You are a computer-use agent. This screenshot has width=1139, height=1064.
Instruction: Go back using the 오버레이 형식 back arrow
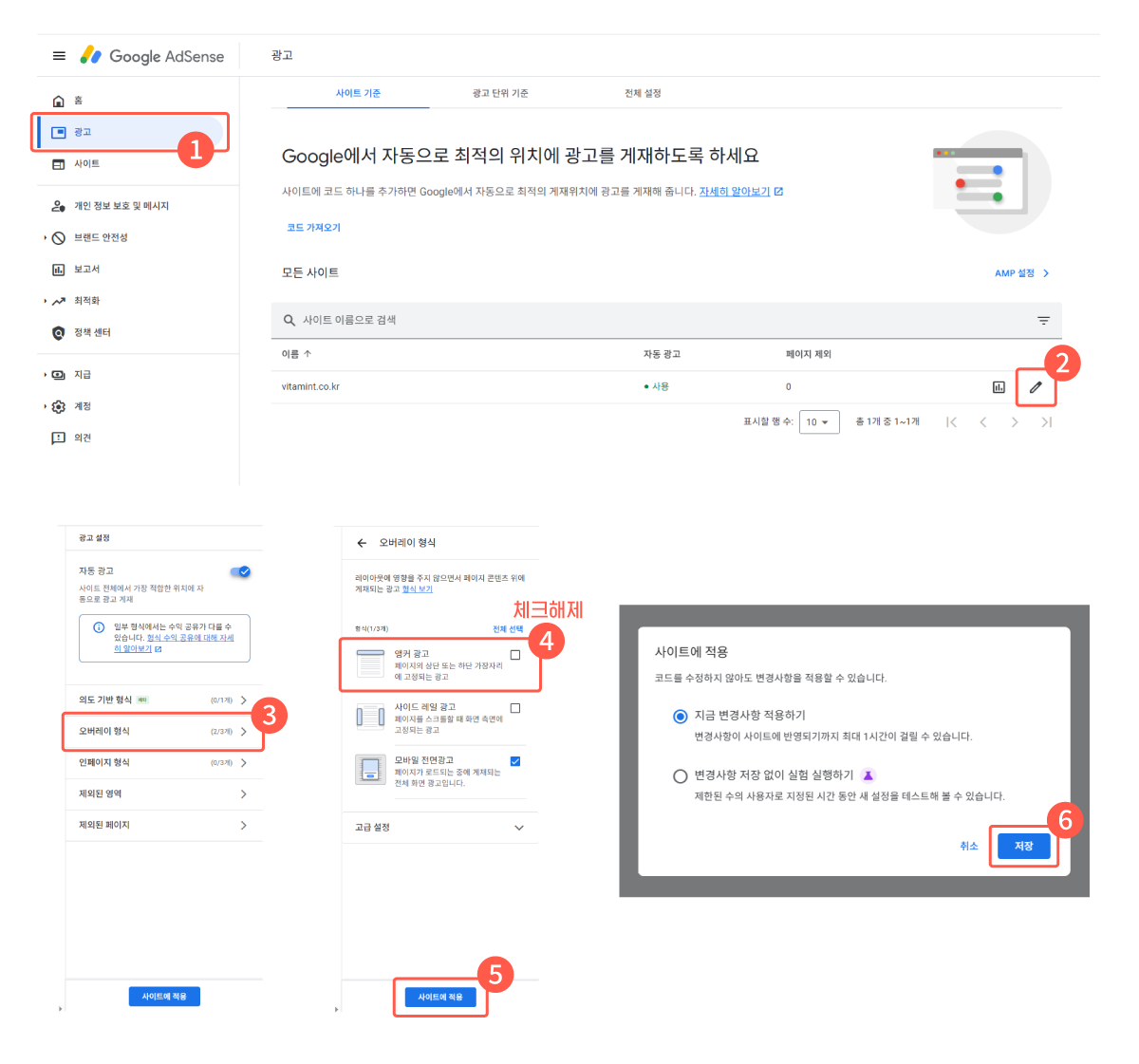click(x=362, y=542)
